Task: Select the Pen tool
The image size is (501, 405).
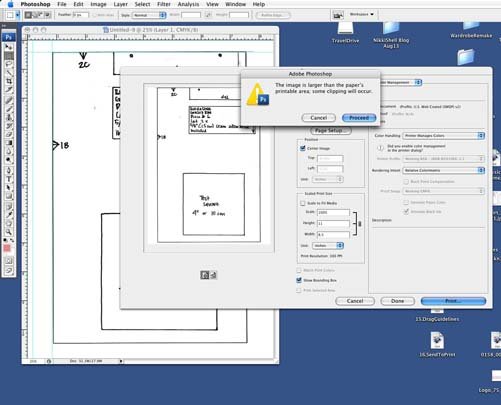Action: 9,171
